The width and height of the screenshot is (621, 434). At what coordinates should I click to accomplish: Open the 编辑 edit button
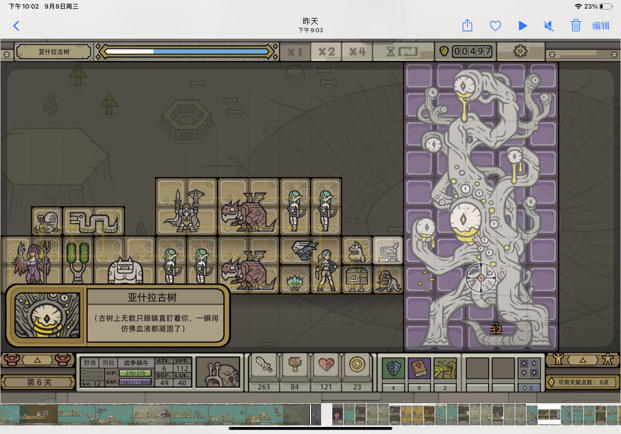tap(601, 26)
